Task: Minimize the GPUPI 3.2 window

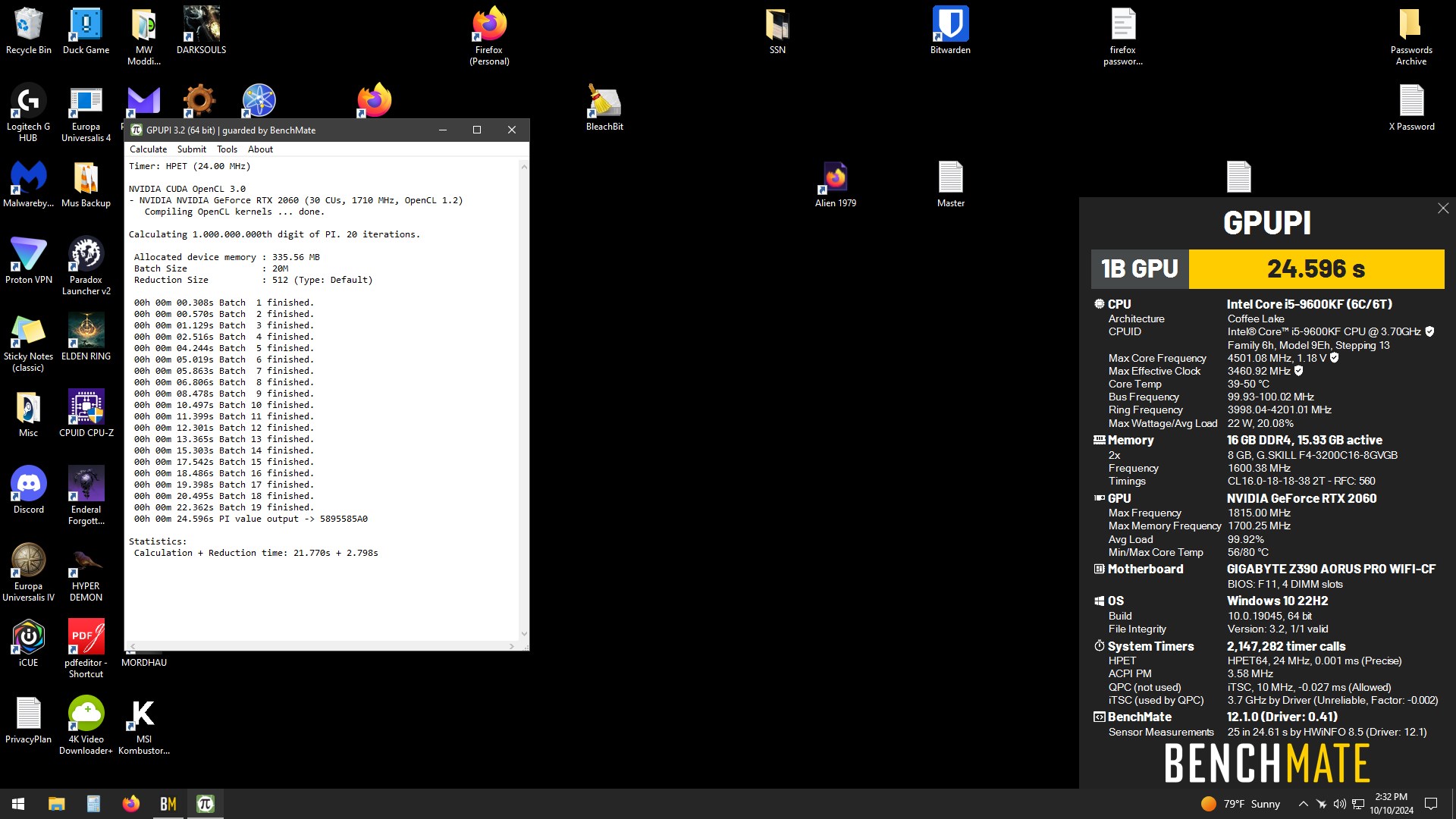Action: [x=443, y=130]
